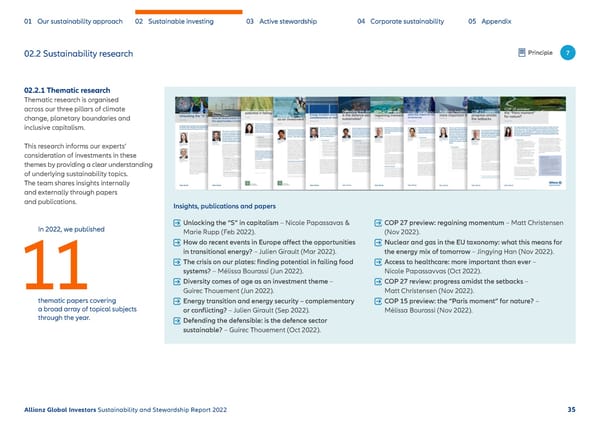Click page number 35 in the footer
The image size is (600, 424).
pyautogui.click(x=571, y=409)
